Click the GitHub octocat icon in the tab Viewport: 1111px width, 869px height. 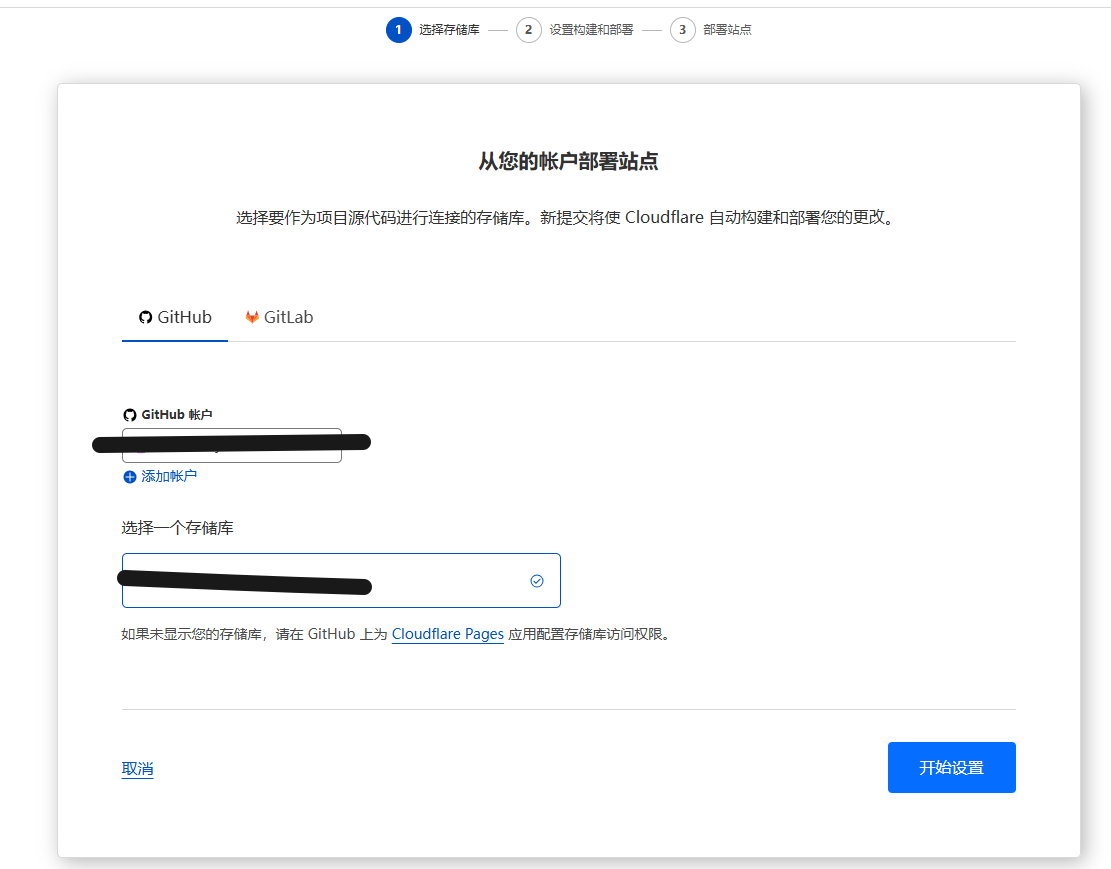[146, 317]
